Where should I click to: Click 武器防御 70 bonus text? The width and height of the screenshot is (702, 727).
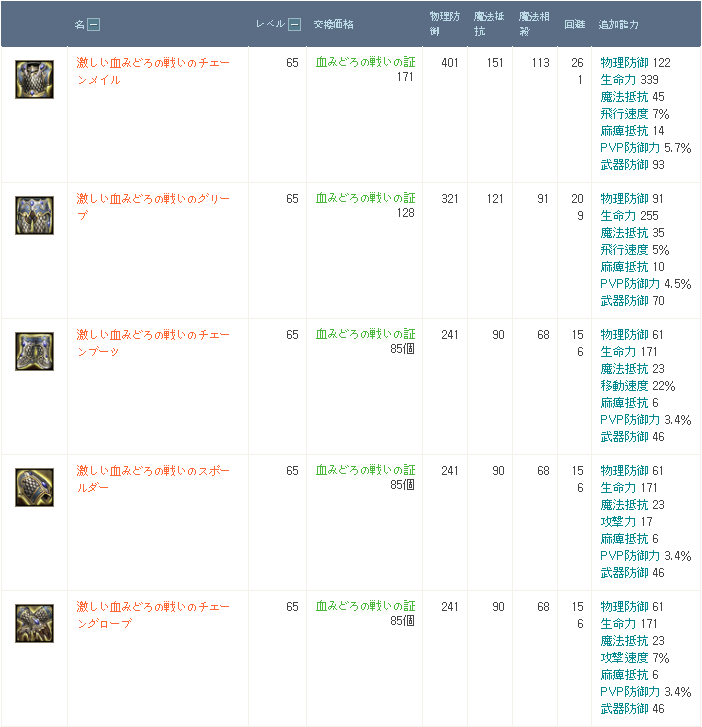tap(632, 301)
